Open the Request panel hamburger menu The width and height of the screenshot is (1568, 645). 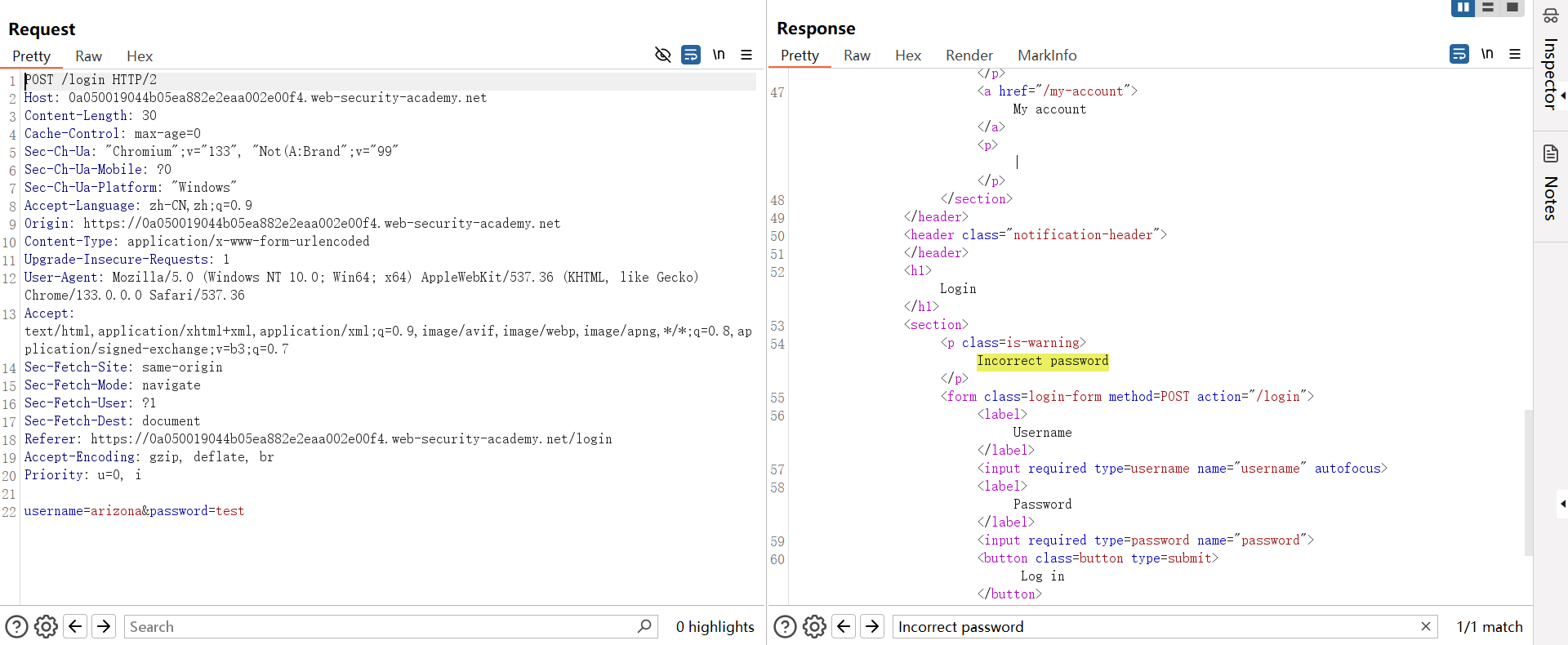pos(746,55)
